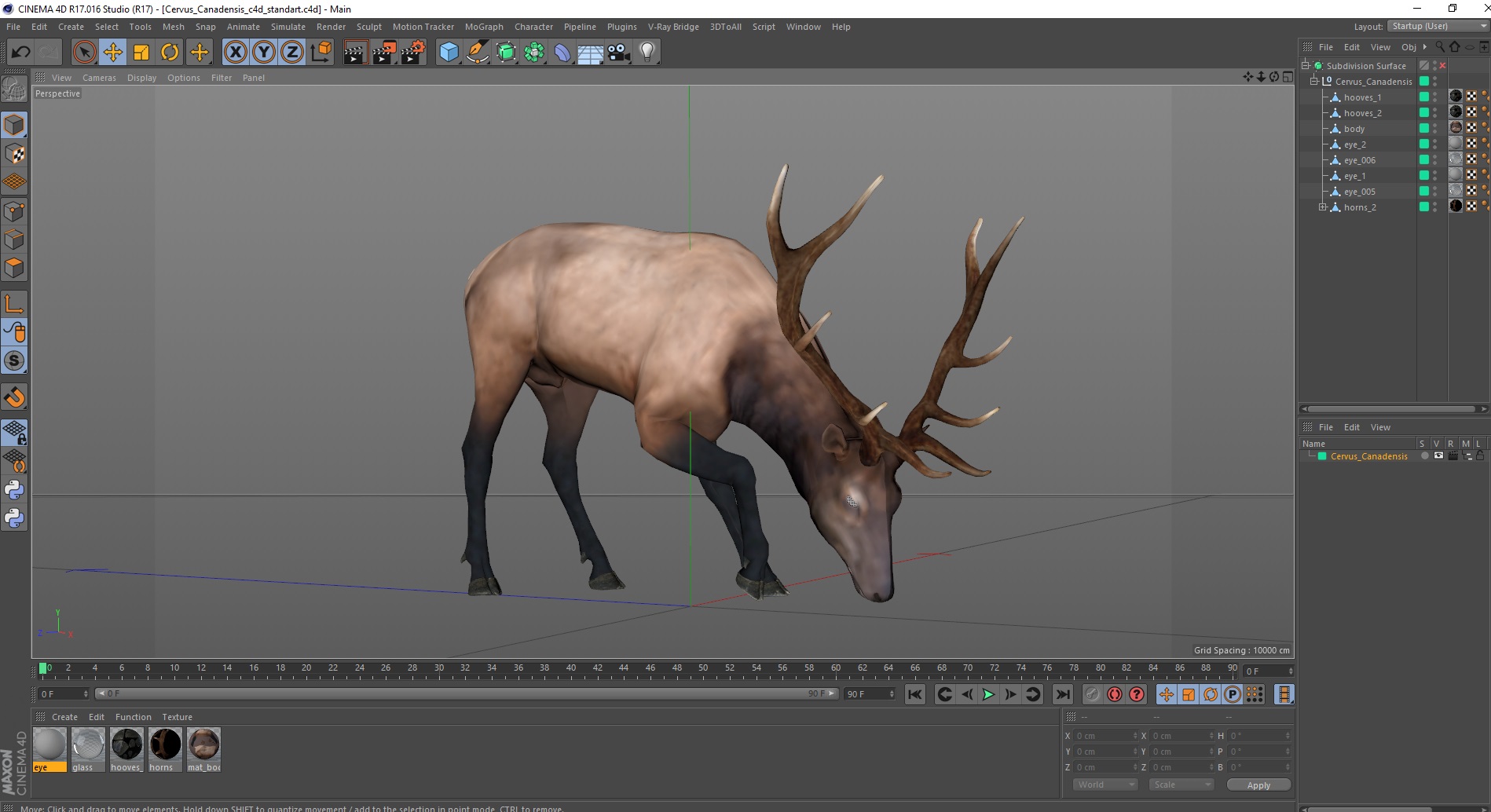Toggle layer green square for body
1491x812 pixels.
coord(1423,128)
